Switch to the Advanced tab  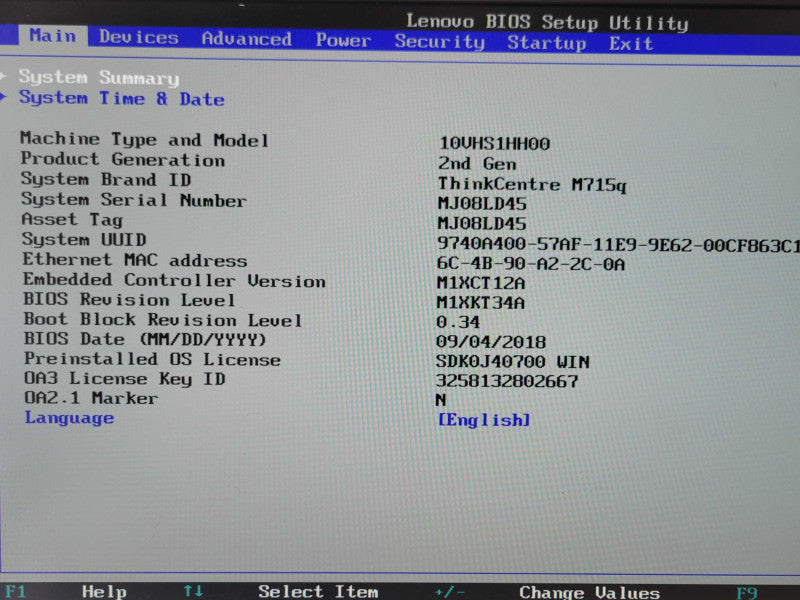coord(246,39)
